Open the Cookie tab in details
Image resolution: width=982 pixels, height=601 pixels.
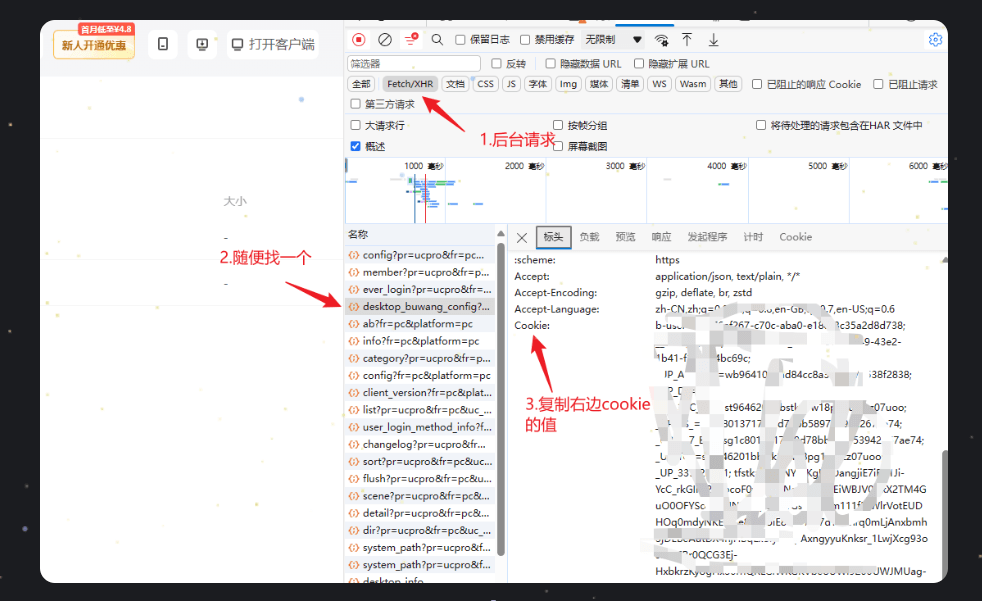point(795,237)
